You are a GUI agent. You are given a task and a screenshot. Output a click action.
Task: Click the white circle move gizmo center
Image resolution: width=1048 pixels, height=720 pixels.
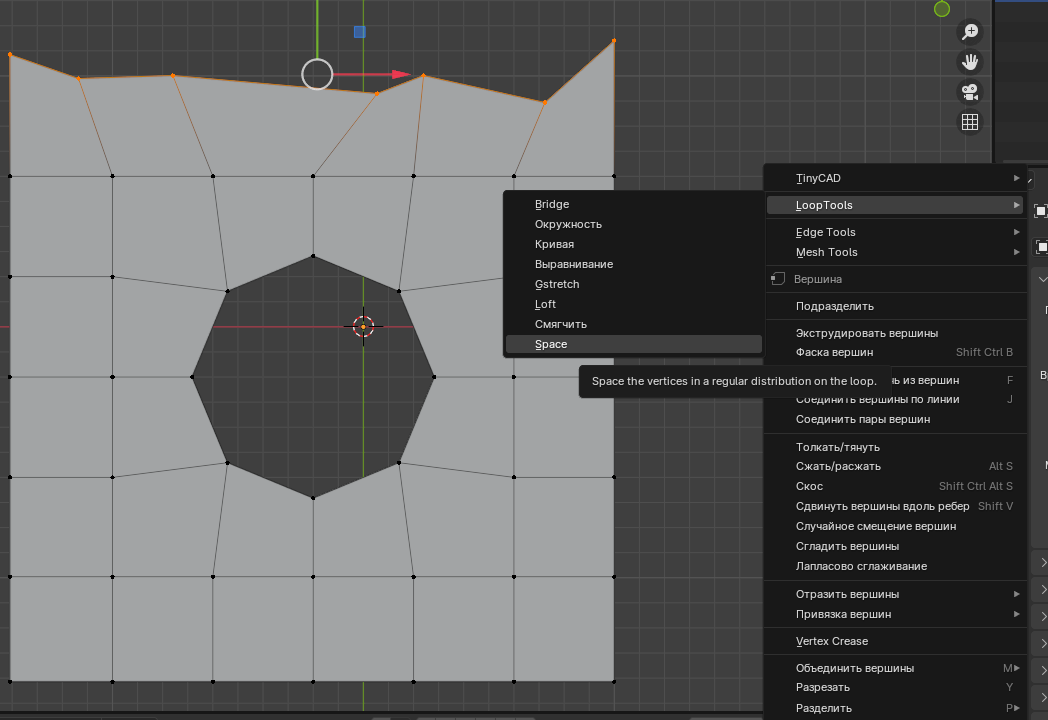317,74
